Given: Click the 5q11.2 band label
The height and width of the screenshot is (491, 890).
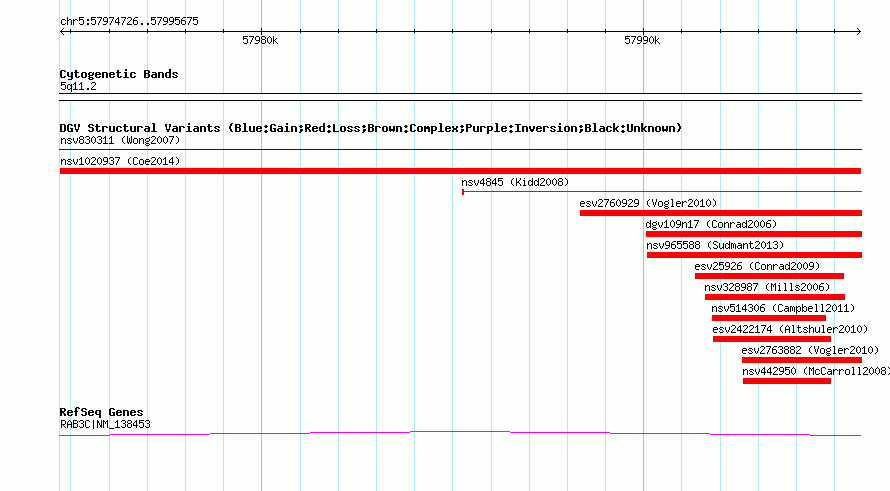Looking at the screenshot, I should (x=78, y=87).
